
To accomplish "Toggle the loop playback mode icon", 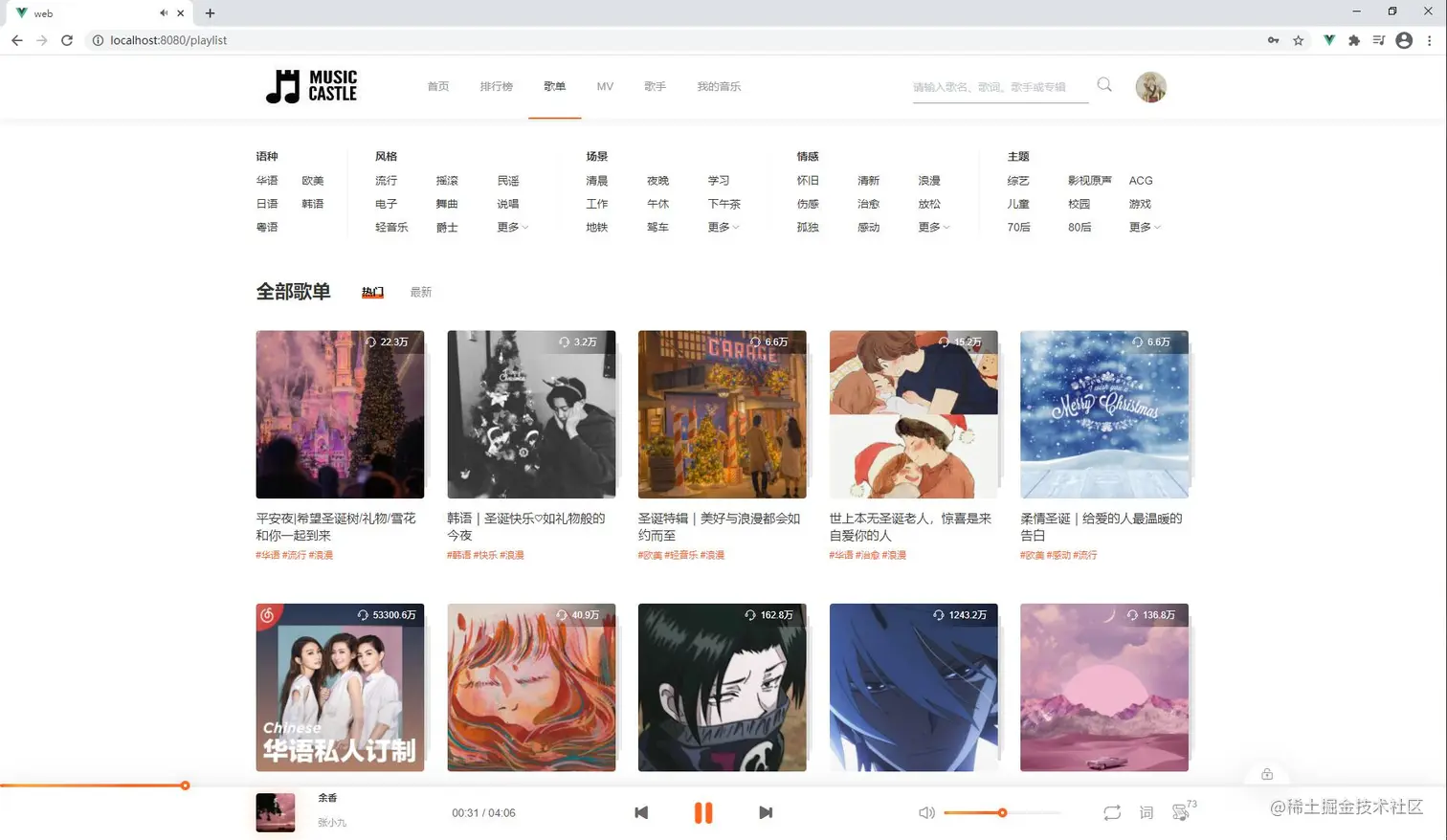I will click(x=1111, y=812).
